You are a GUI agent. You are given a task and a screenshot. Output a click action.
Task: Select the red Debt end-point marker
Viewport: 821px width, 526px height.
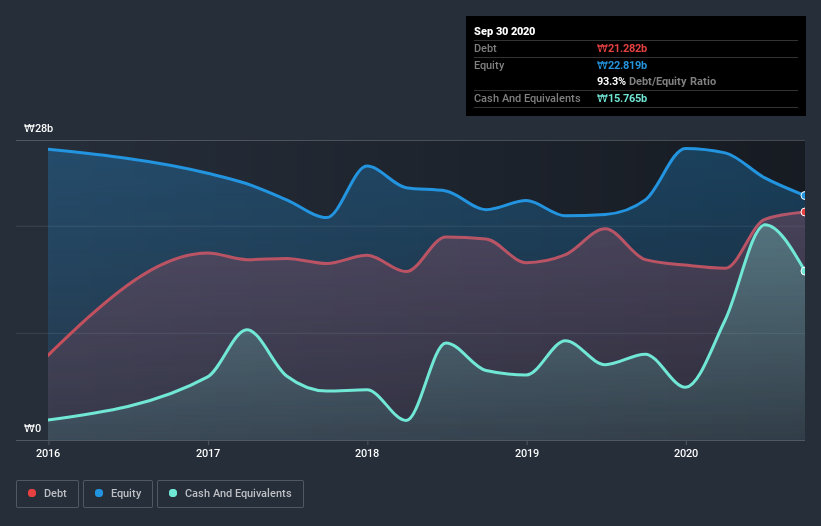click(804, 212)
